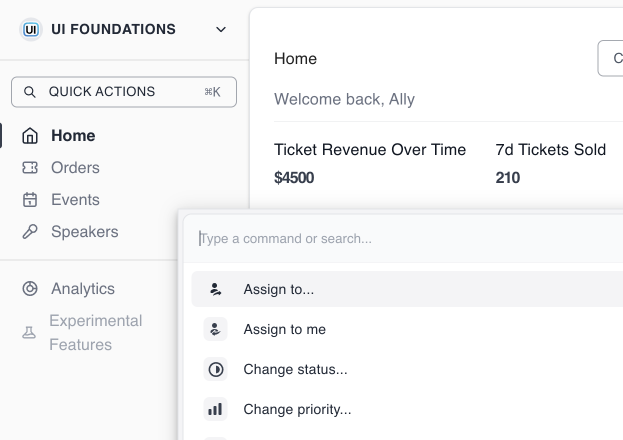Click the Speakers microphone icon
The image size is (623, 440).
pos(30,232)
